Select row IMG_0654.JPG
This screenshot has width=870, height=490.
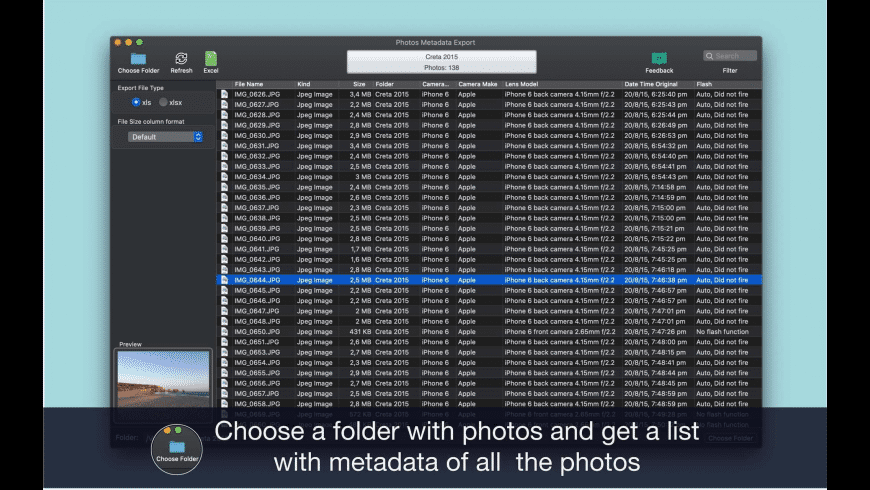pos(489,363)
